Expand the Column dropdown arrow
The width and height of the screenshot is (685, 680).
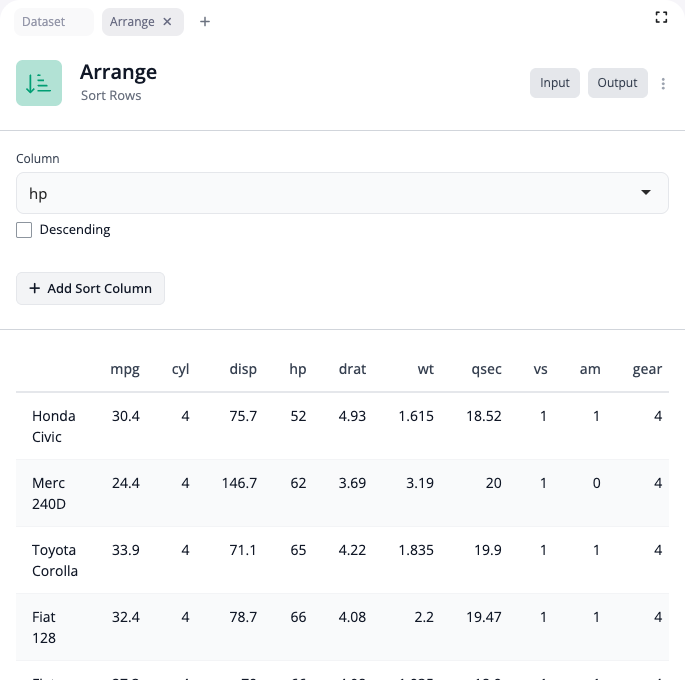pos(646,193)
